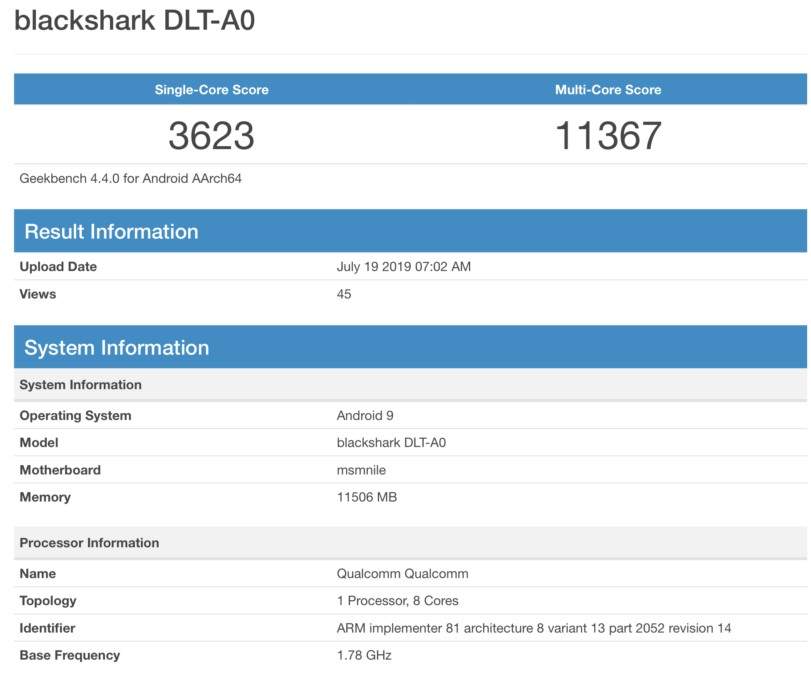Screen dimensions: 811x679
Task: Click the 11506 MB memory value
Action: [367, 497]
